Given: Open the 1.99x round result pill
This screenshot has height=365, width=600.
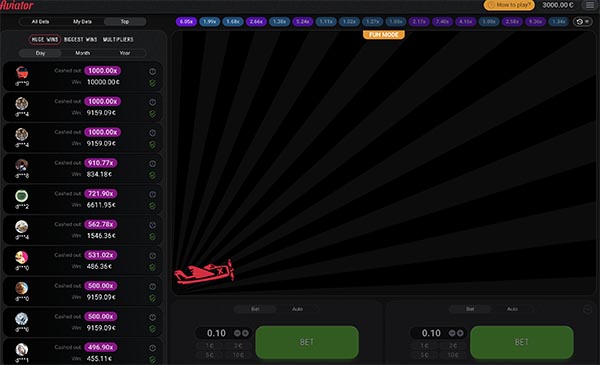Looking at the screenshot, I should point(209,22).
